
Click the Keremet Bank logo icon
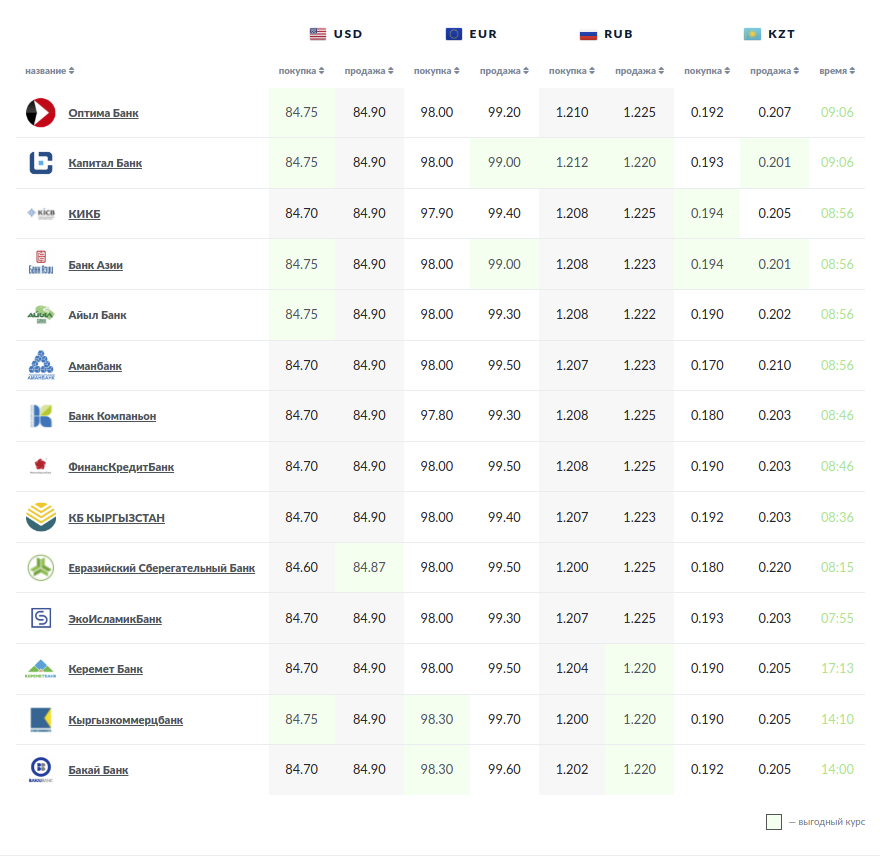coord(40,669)
